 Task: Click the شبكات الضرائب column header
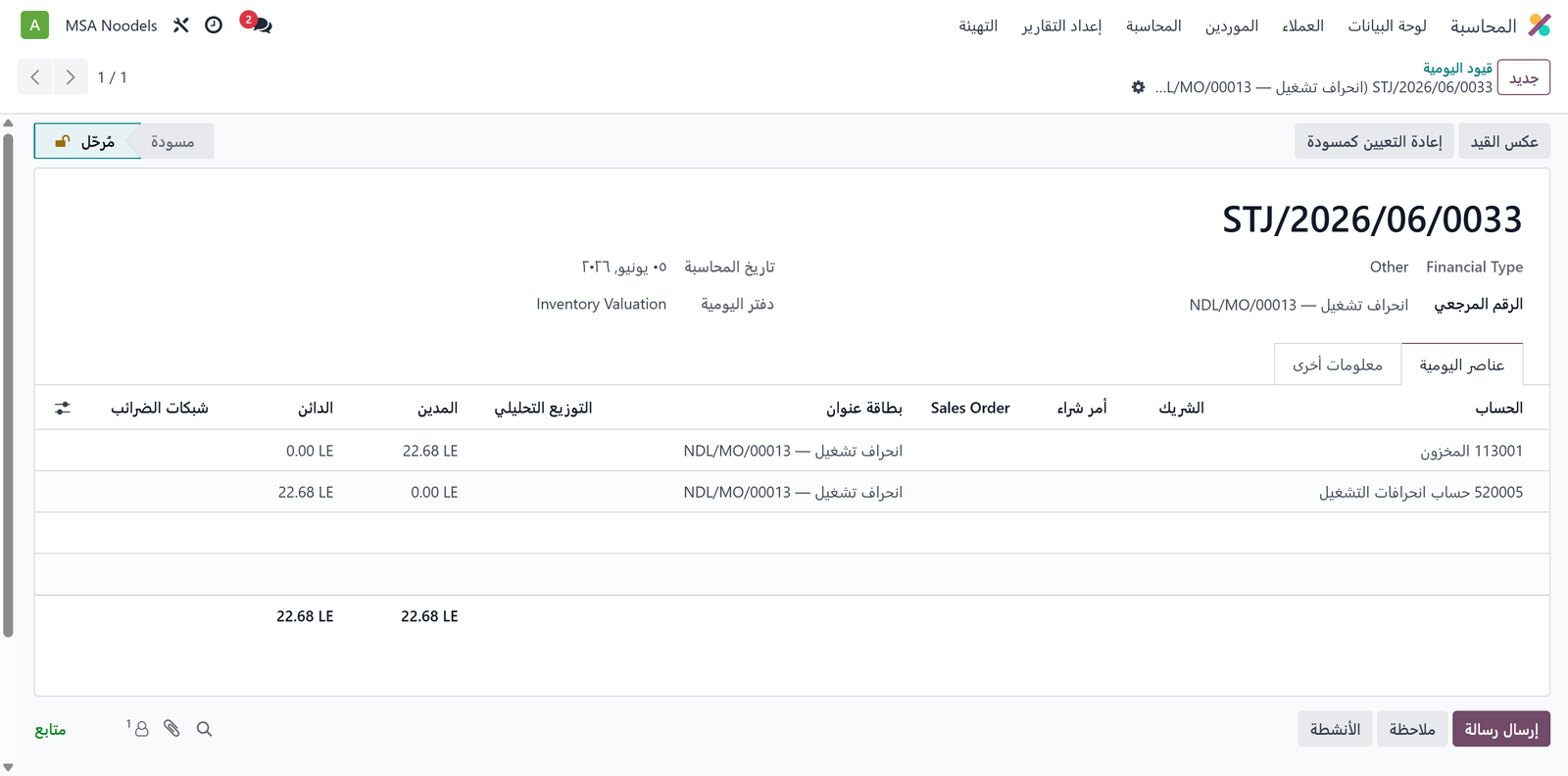(160, 408)
